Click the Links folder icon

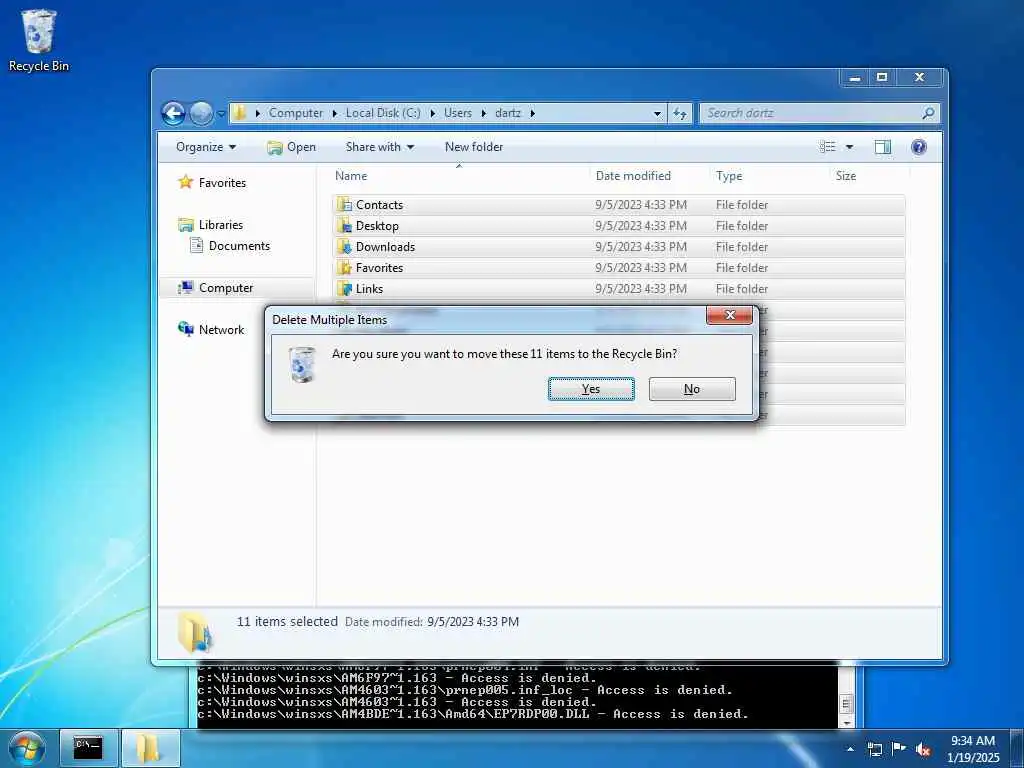(344, 288)
